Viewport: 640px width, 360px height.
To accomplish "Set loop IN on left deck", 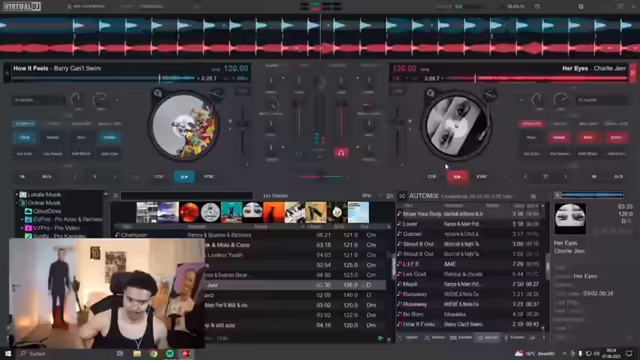I will pyautogui.click(x=22, y=177).
